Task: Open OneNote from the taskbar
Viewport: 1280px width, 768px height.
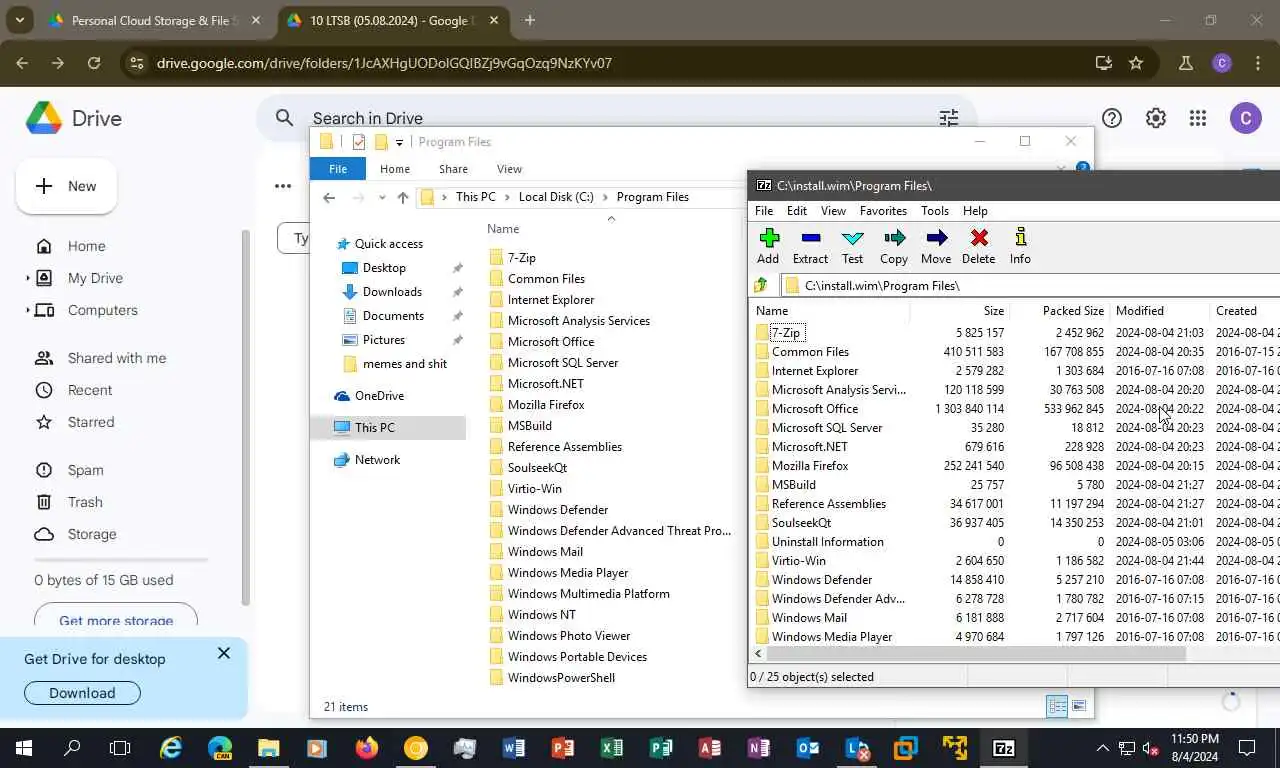Action: tap(759, 747)
